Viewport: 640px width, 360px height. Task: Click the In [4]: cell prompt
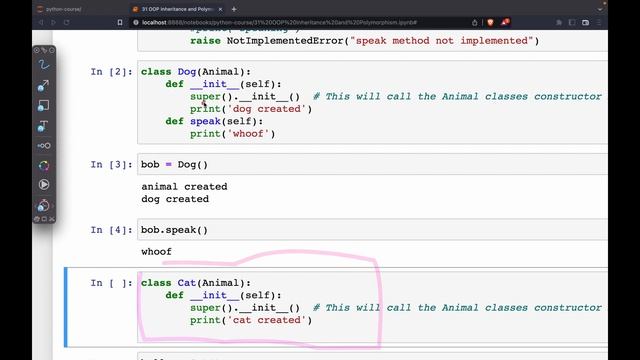[x=111, y=230]
